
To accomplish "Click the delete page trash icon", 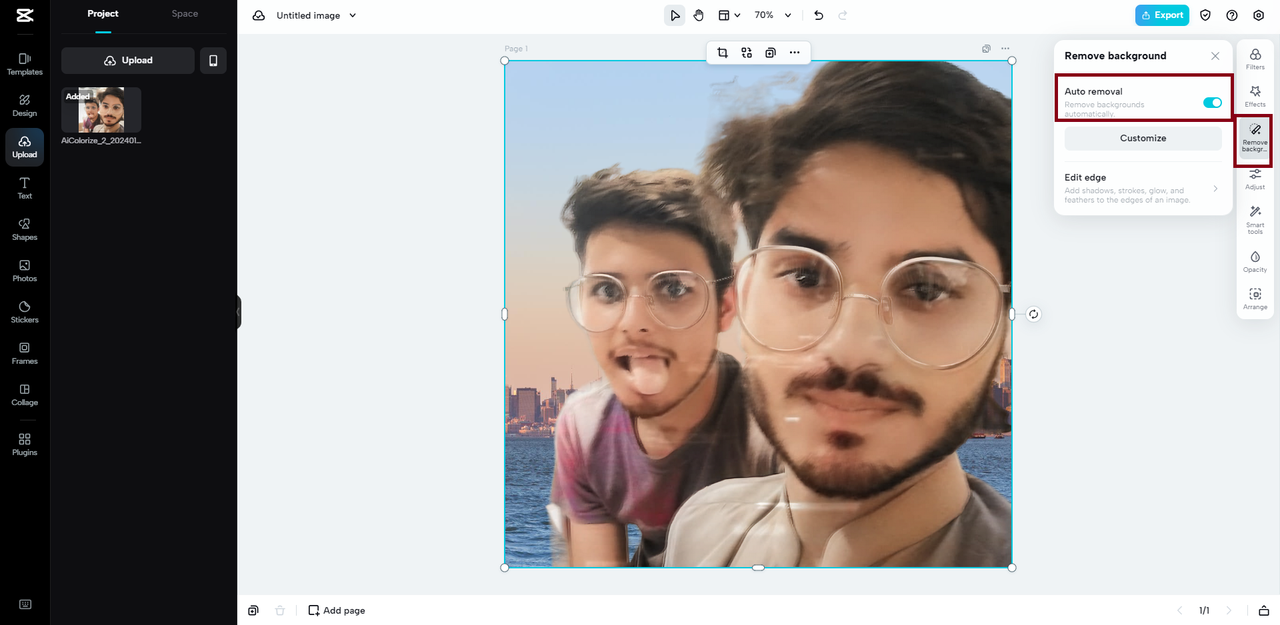I will coord(280,610).
